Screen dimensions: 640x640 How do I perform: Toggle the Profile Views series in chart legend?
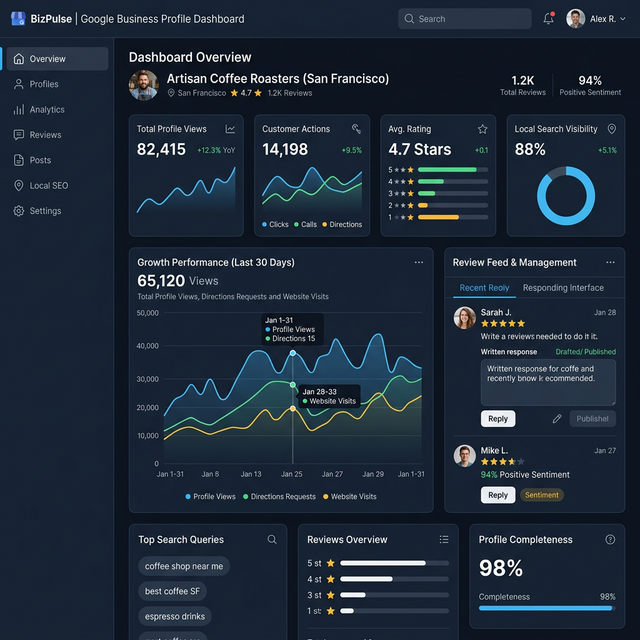tap(210, 497)
